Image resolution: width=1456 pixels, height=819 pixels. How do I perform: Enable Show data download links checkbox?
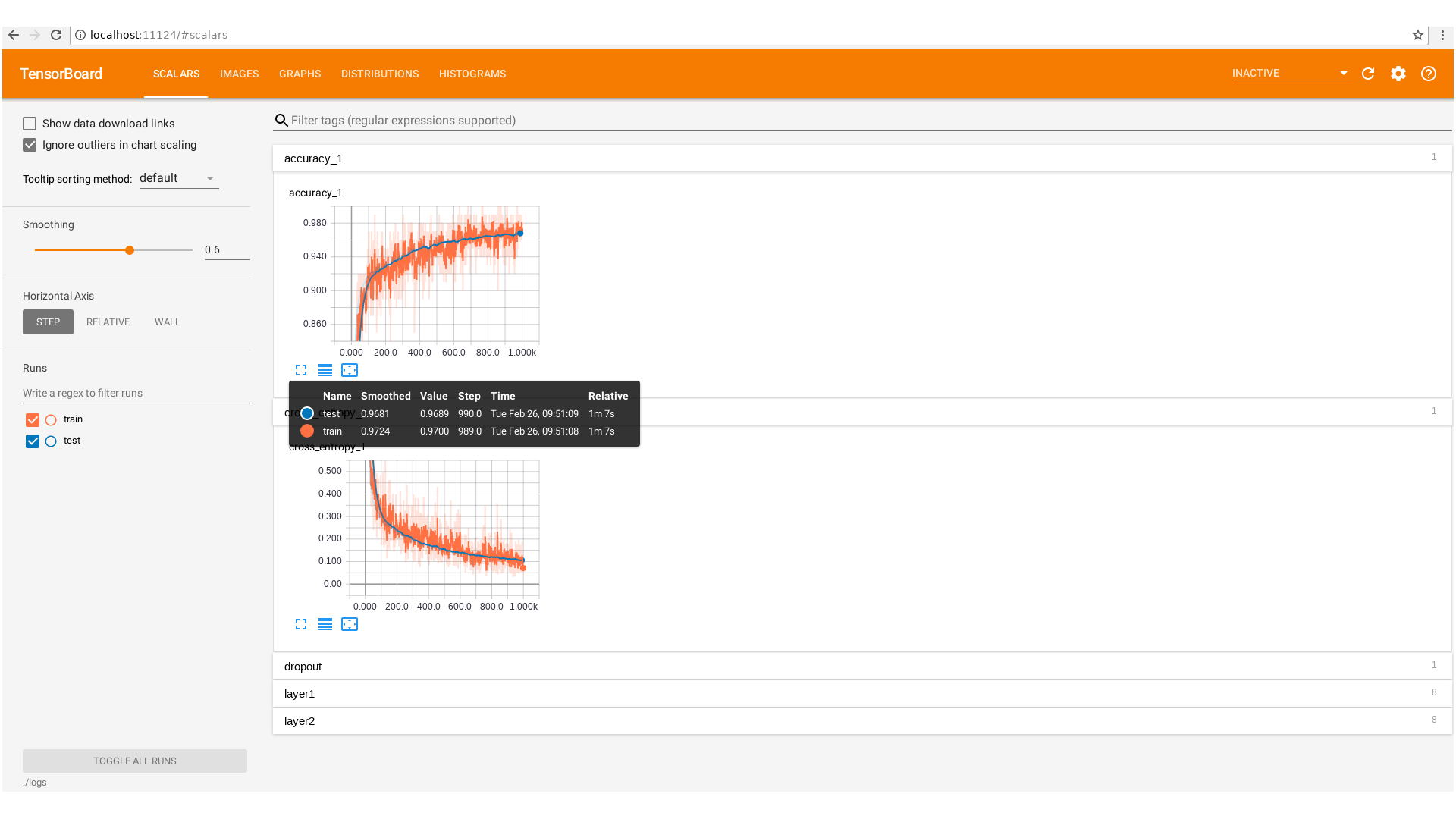(30, 124)
